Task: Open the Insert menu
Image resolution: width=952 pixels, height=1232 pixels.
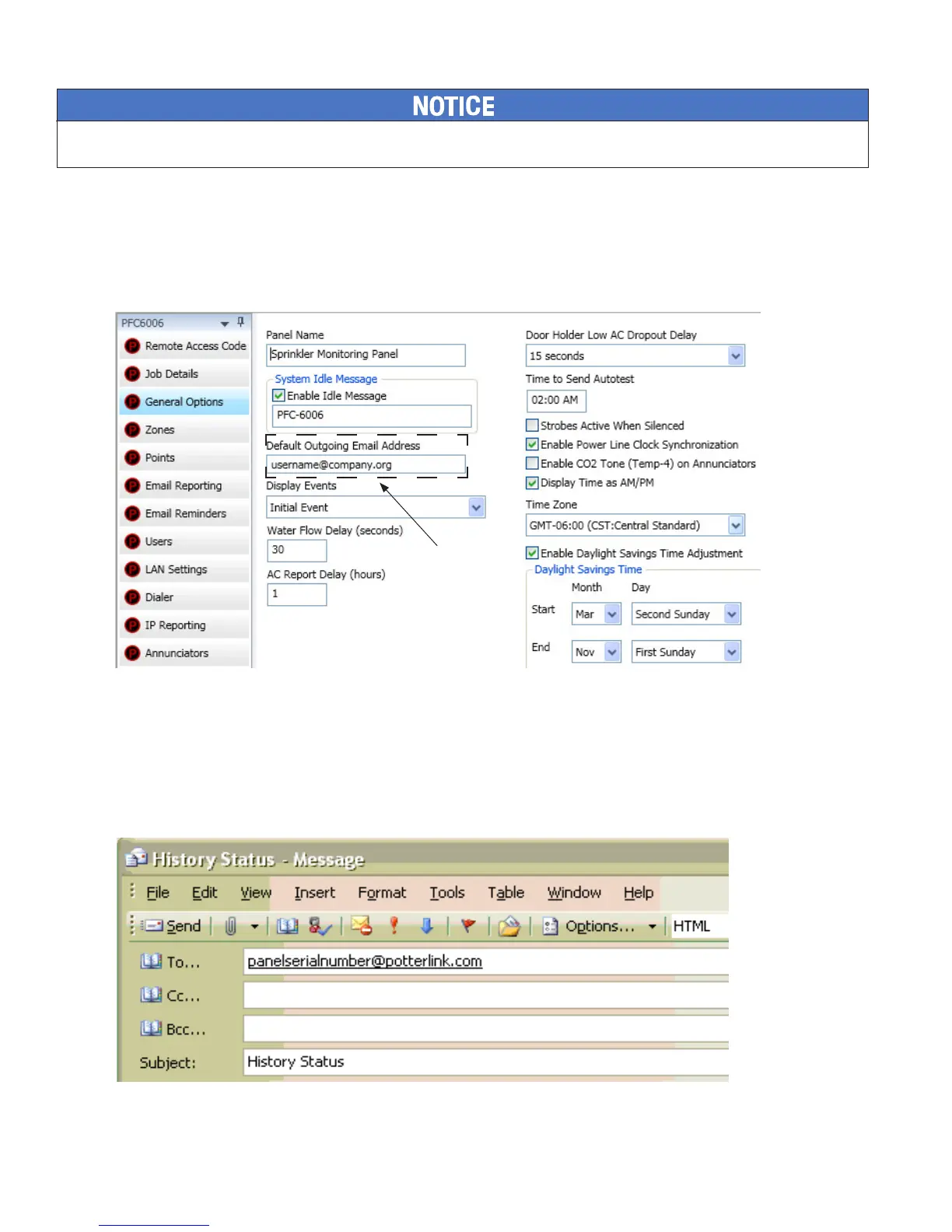Action: [315, 893]
